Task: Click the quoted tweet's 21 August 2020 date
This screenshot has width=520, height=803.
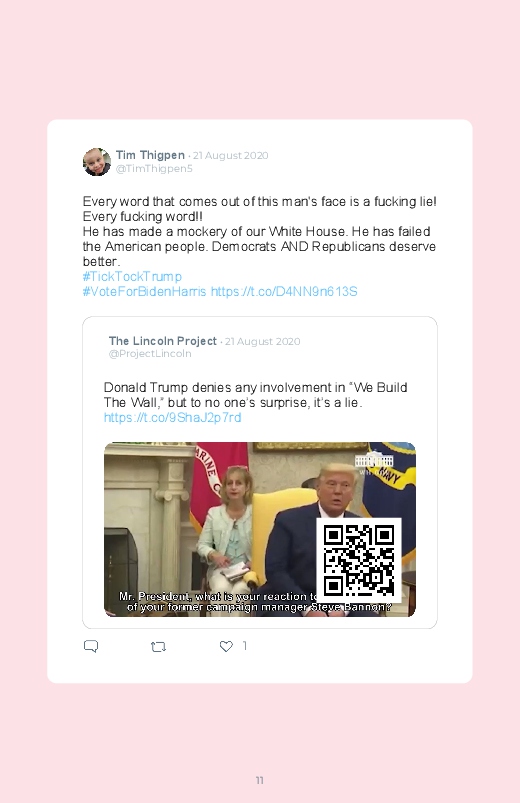Action: [263, 342]
